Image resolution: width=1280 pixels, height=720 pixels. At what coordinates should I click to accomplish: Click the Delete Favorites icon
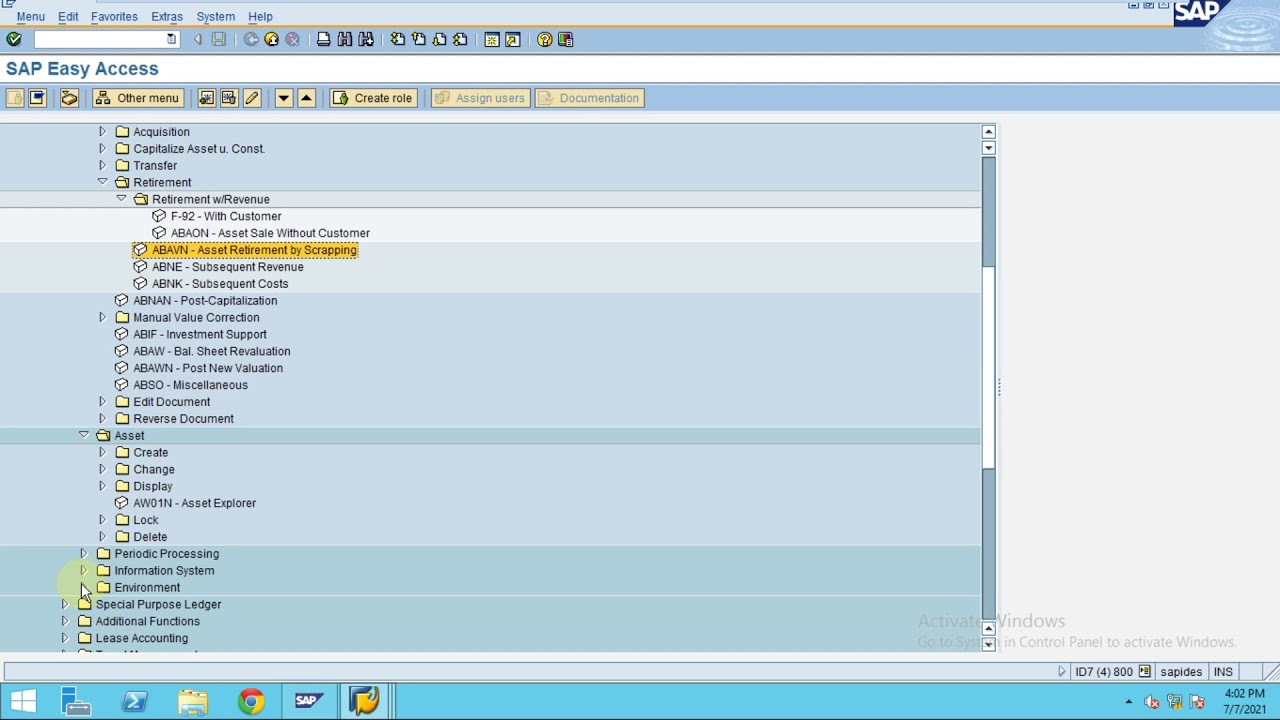coord(229,98)
